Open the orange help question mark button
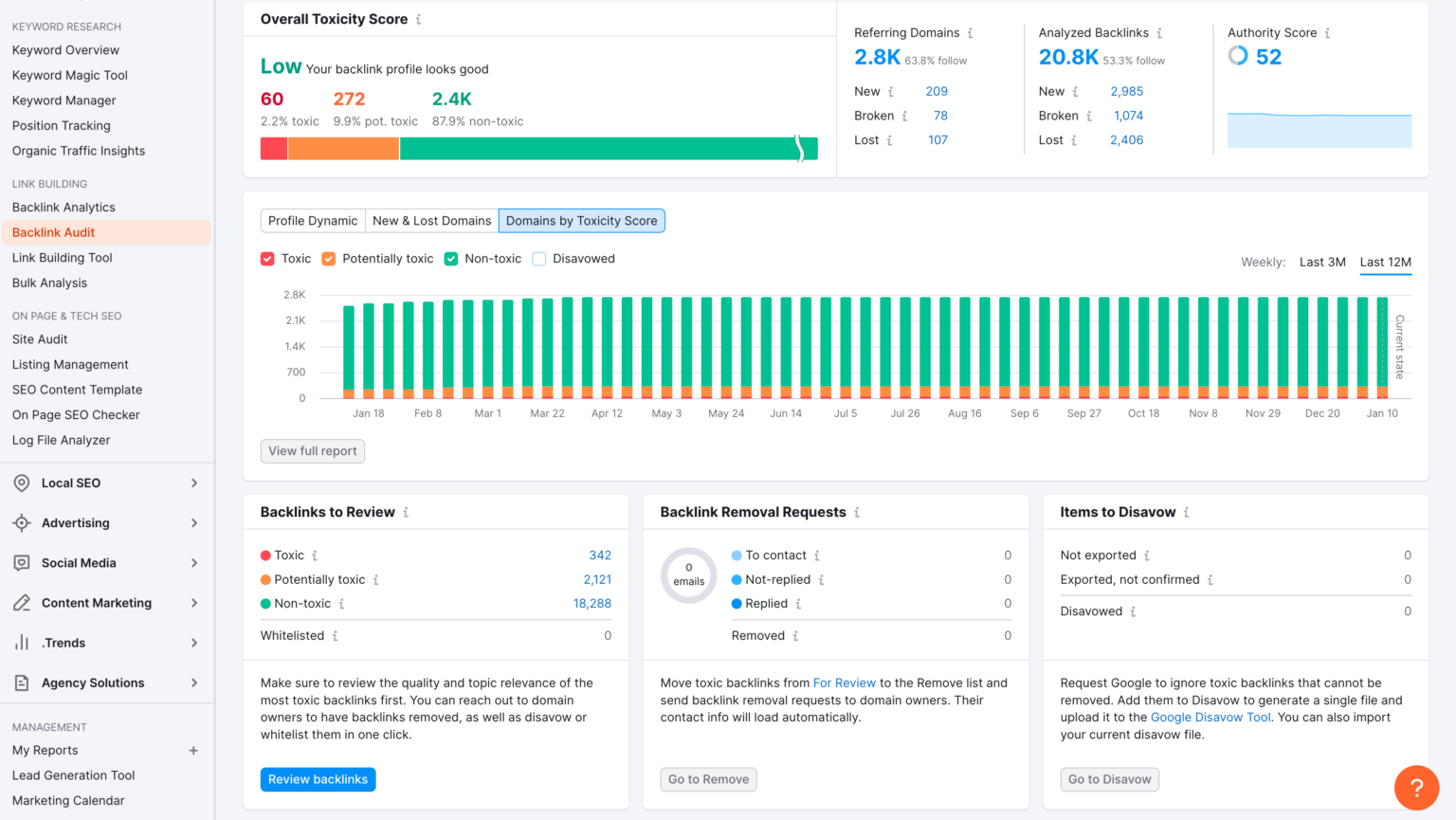The height and width of the screenshot is (820, 1456). click(1416, 787)
